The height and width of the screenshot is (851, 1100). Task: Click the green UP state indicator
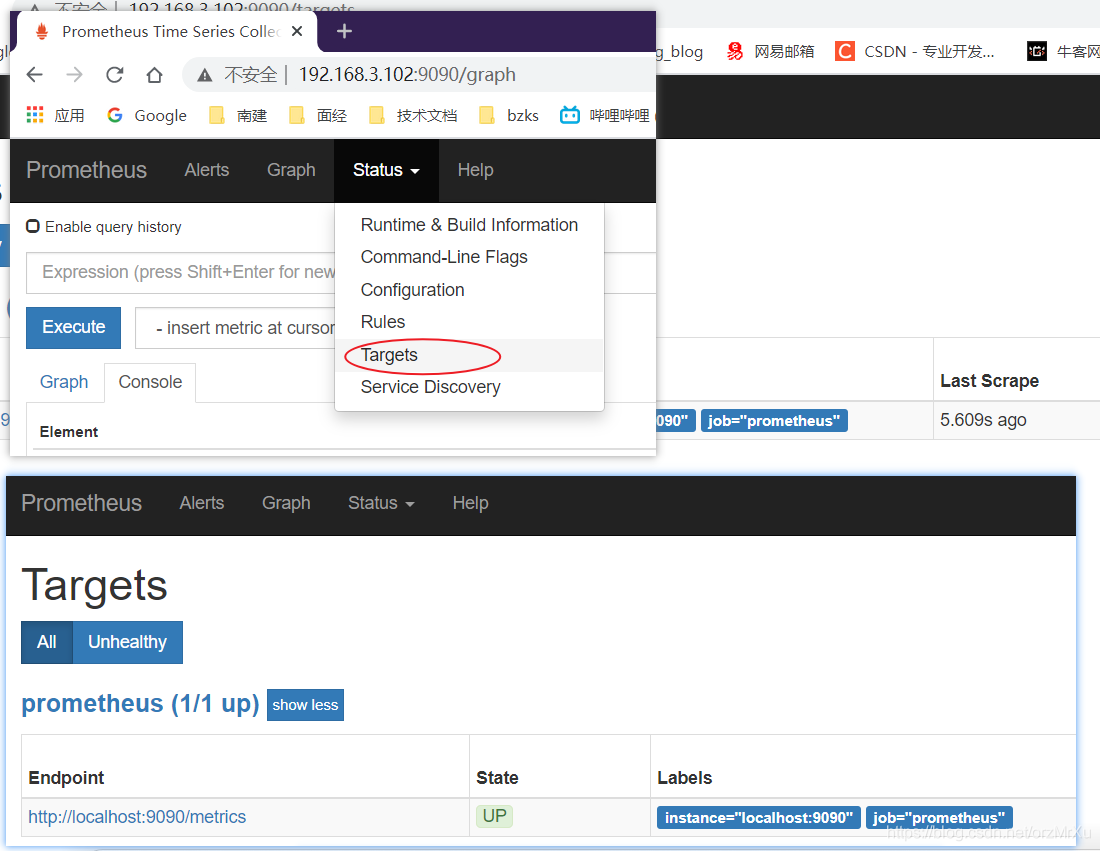pos(494,816)
